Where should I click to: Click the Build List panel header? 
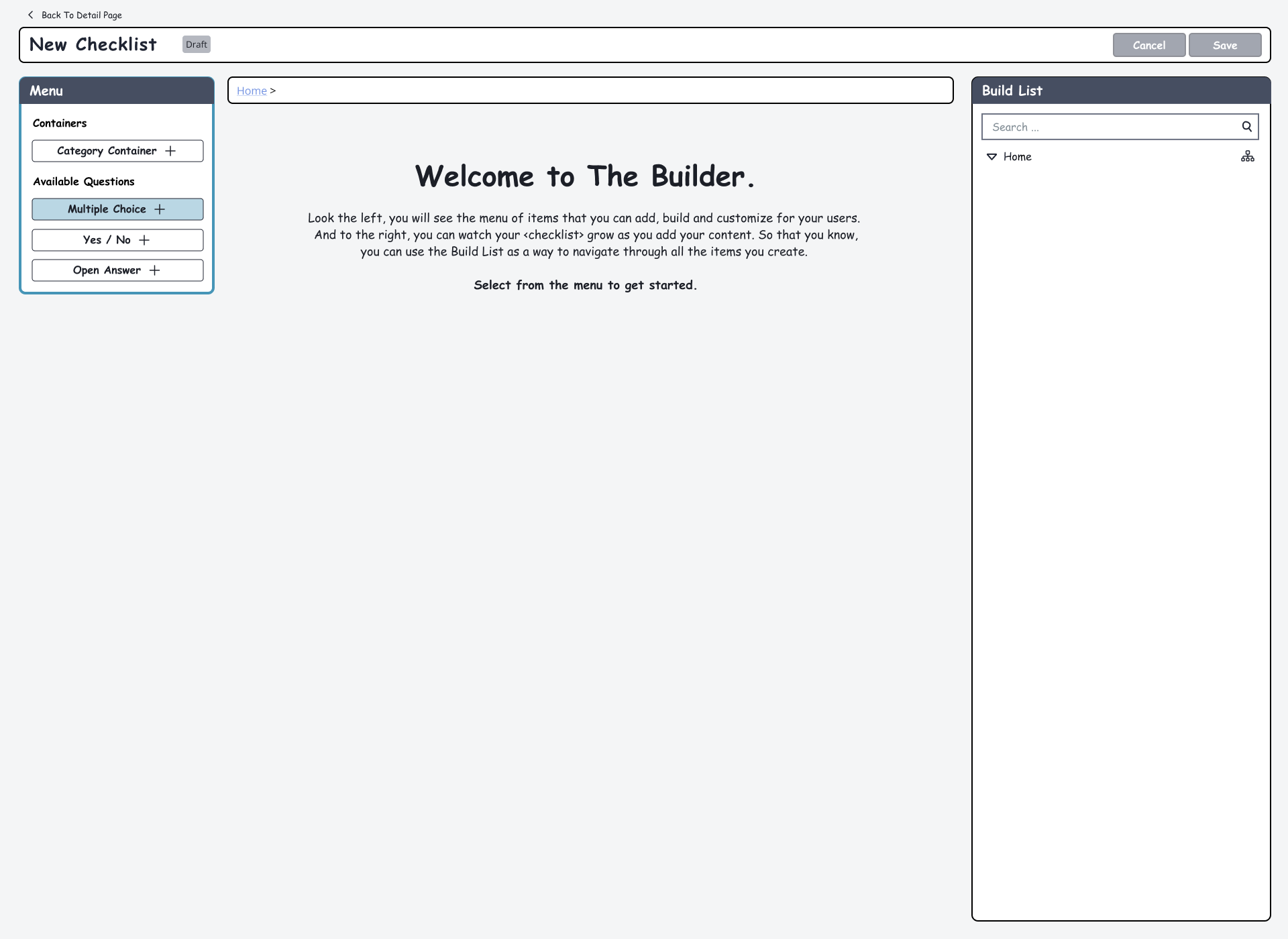[x=1121, y=91]
